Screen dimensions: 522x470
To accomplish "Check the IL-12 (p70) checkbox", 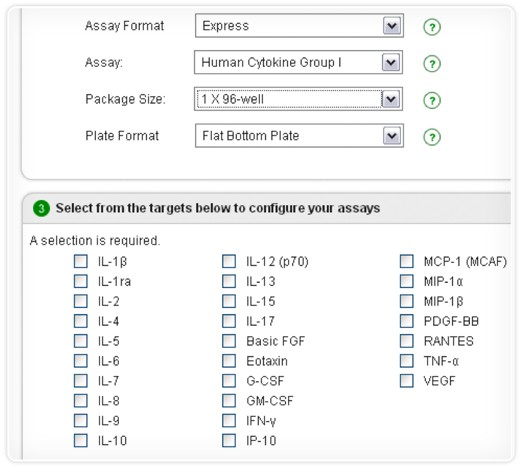I will (229, 261).
